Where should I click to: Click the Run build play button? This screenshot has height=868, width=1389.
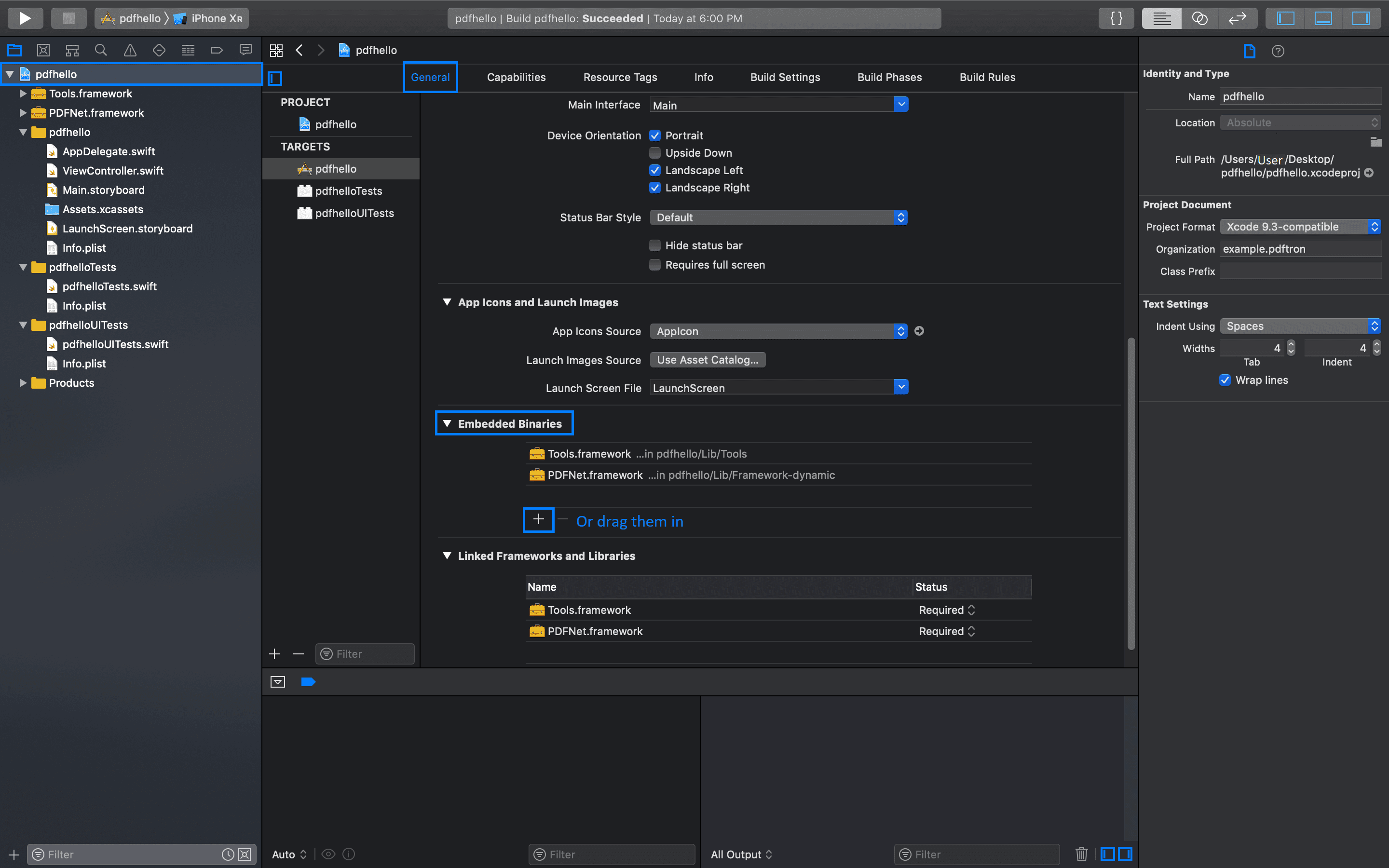tap(25, 18)
